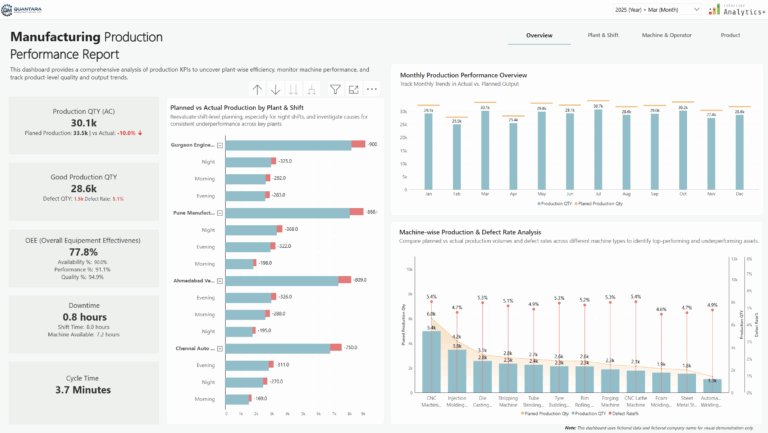The image size is (768, 433).
Task: Open the Product tab
Action: 730,35
